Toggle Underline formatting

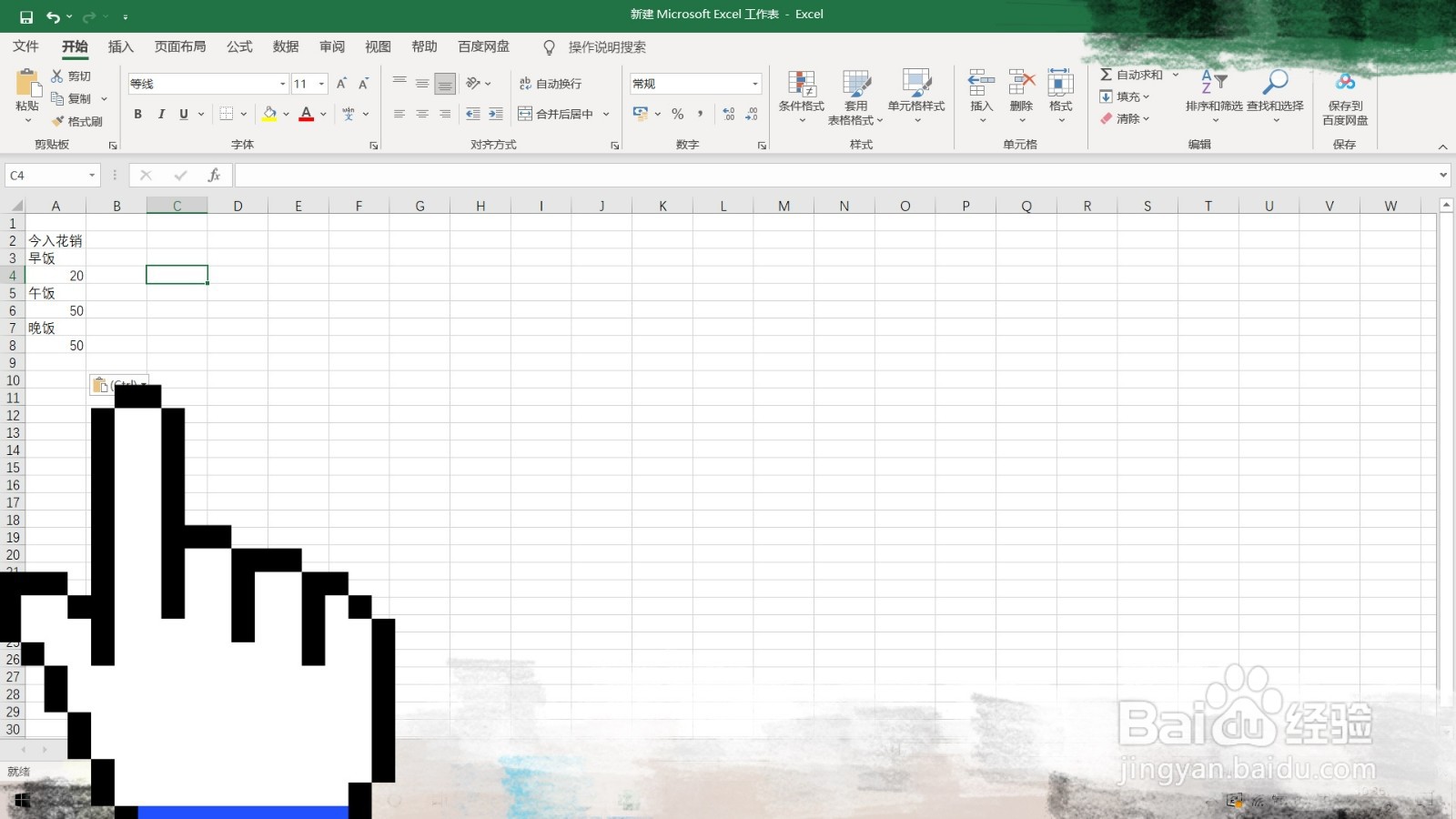tap(184, 114)
